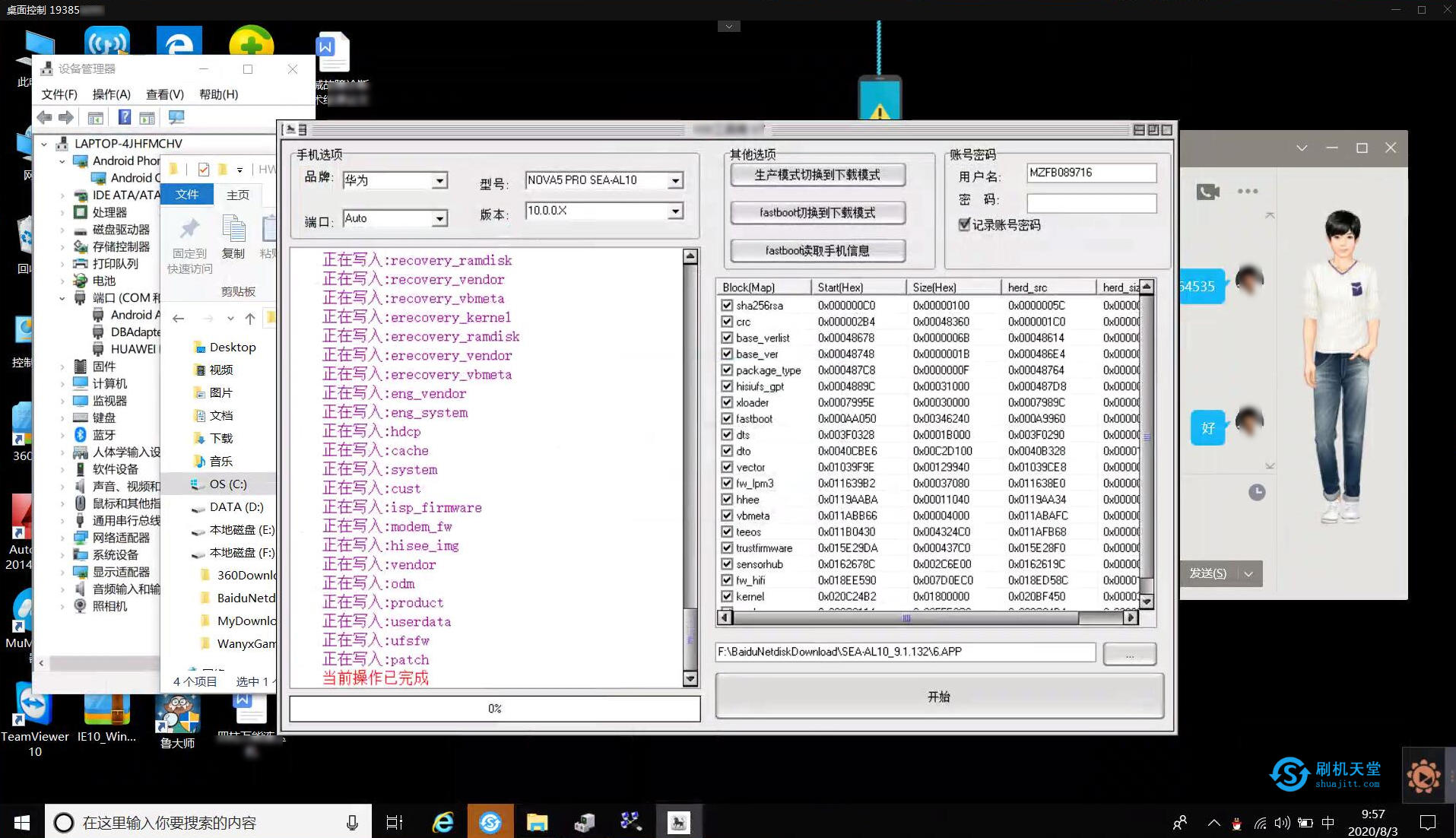The image size is (1456, 838).
Task: Start video call in chat window
Action: (1207, 192)
